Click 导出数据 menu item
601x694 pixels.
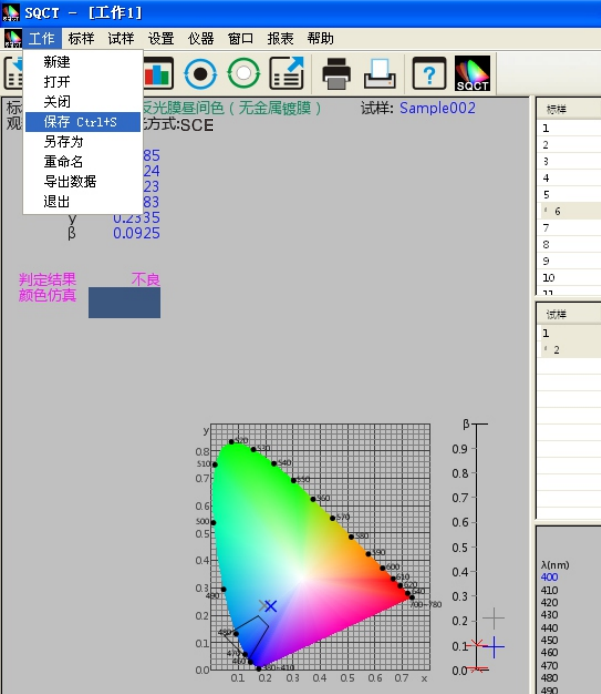point(70,182)
